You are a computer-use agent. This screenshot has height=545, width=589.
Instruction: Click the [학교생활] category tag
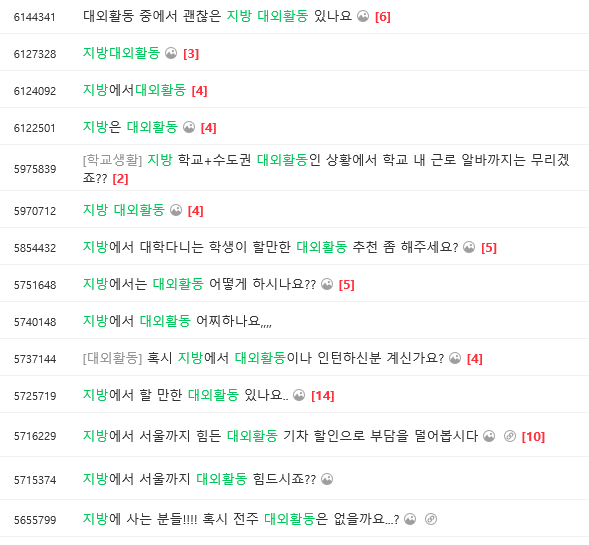pos(112,160)
